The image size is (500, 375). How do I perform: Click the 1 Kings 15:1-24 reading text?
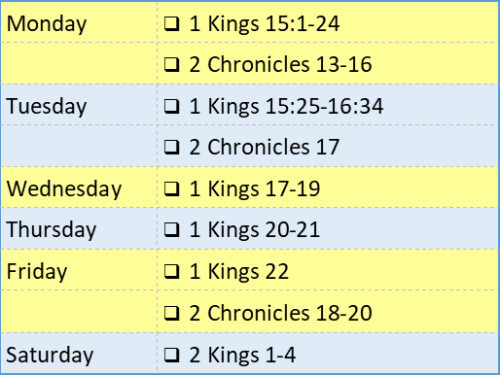[x=264, y=24]
